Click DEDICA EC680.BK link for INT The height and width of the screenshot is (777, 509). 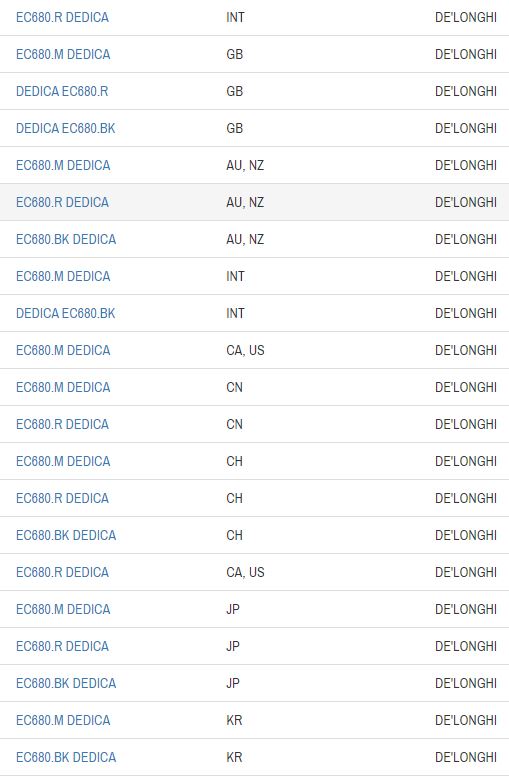pos(65,313)
